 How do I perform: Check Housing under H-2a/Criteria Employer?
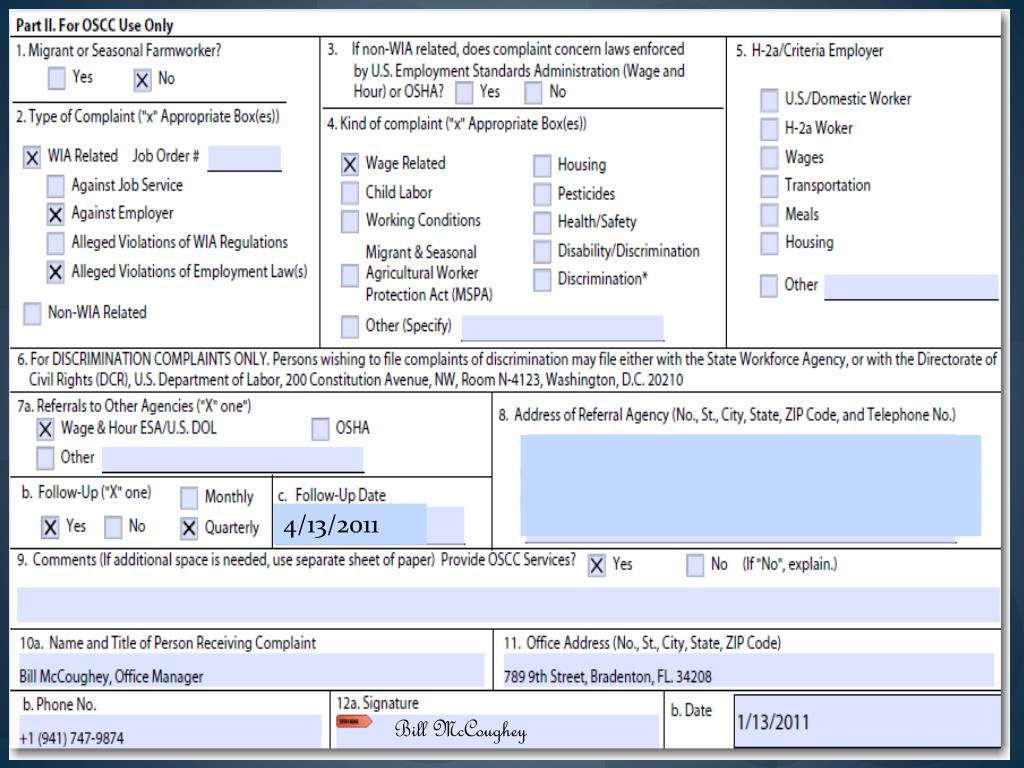coord(769,244)
